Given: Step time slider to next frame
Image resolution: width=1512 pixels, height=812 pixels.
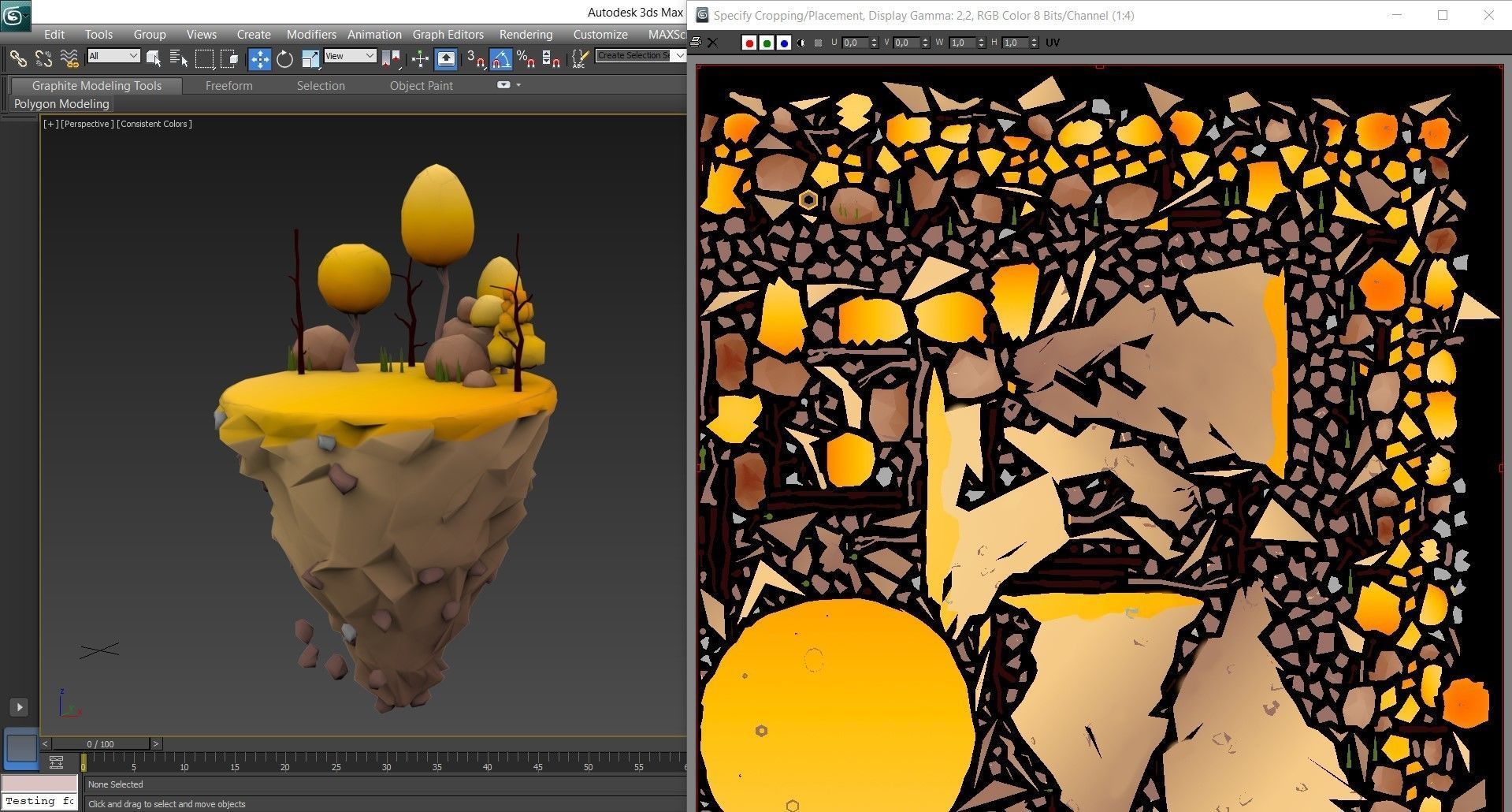Looking at the screenshot, I should (x=156, y=743).
